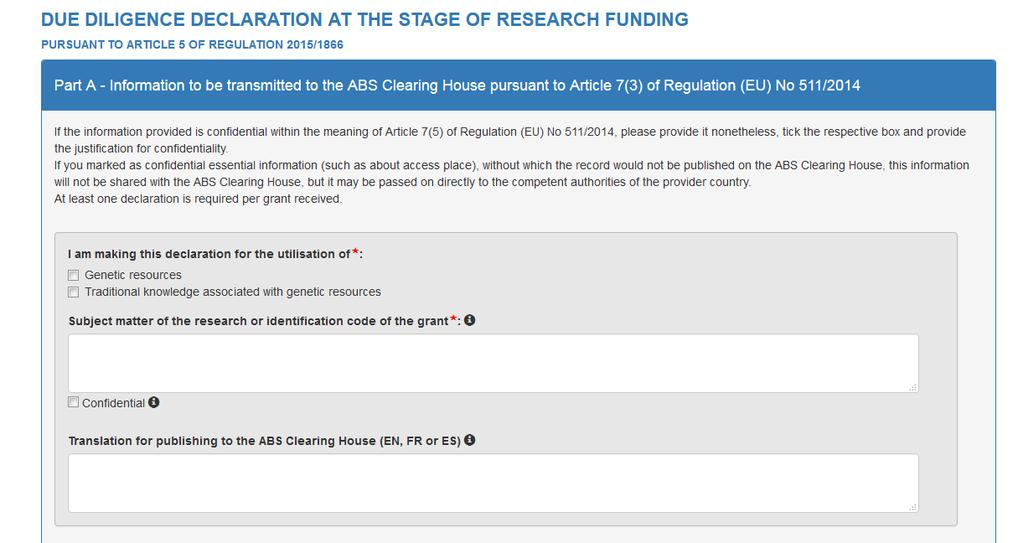Click resize grip of Translation textarea
The image size is (1023, 543).
click(913, 507)
